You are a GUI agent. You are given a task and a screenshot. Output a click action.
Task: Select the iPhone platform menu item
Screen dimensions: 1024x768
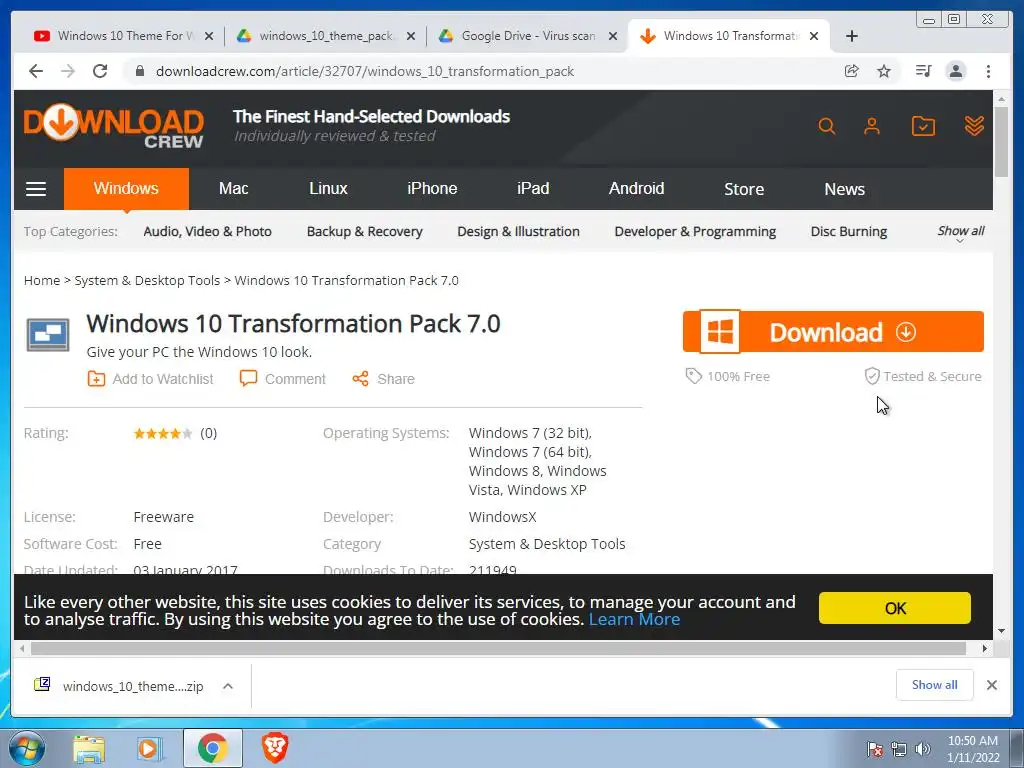[432, 189]
